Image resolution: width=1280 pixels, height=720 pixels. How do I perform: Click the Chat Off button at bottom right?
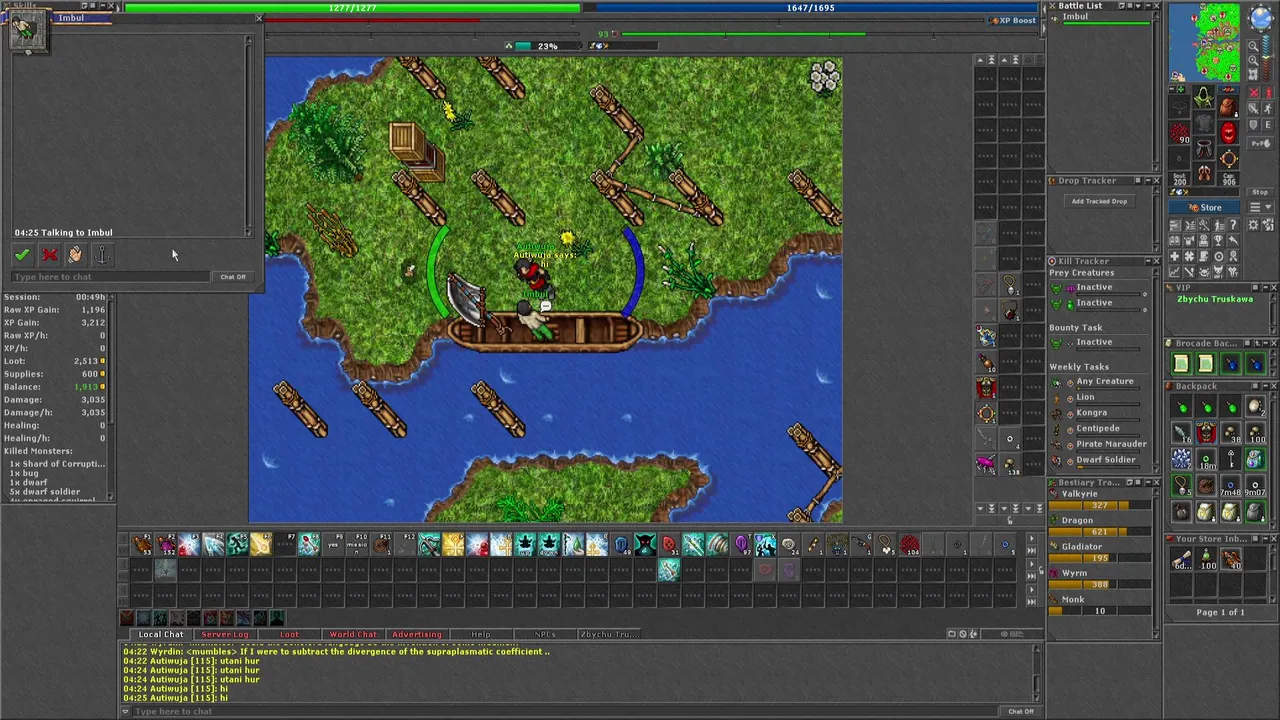point(1020,711)
